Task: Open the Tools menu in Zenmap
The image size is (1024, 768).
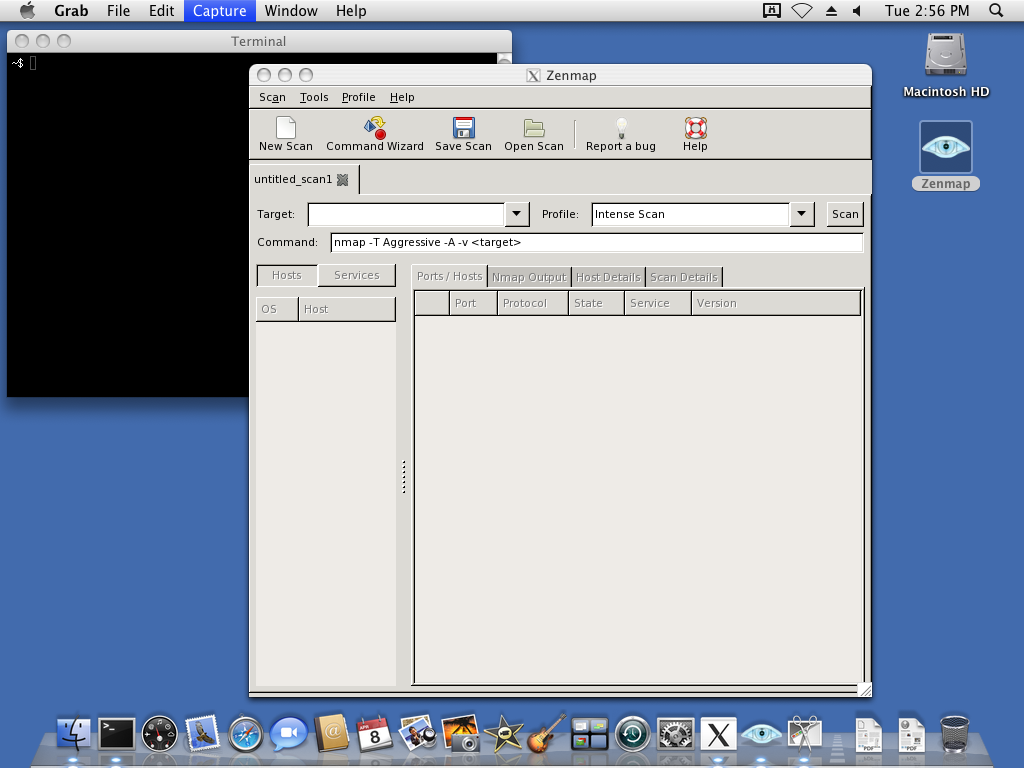Action: [314, 97]
